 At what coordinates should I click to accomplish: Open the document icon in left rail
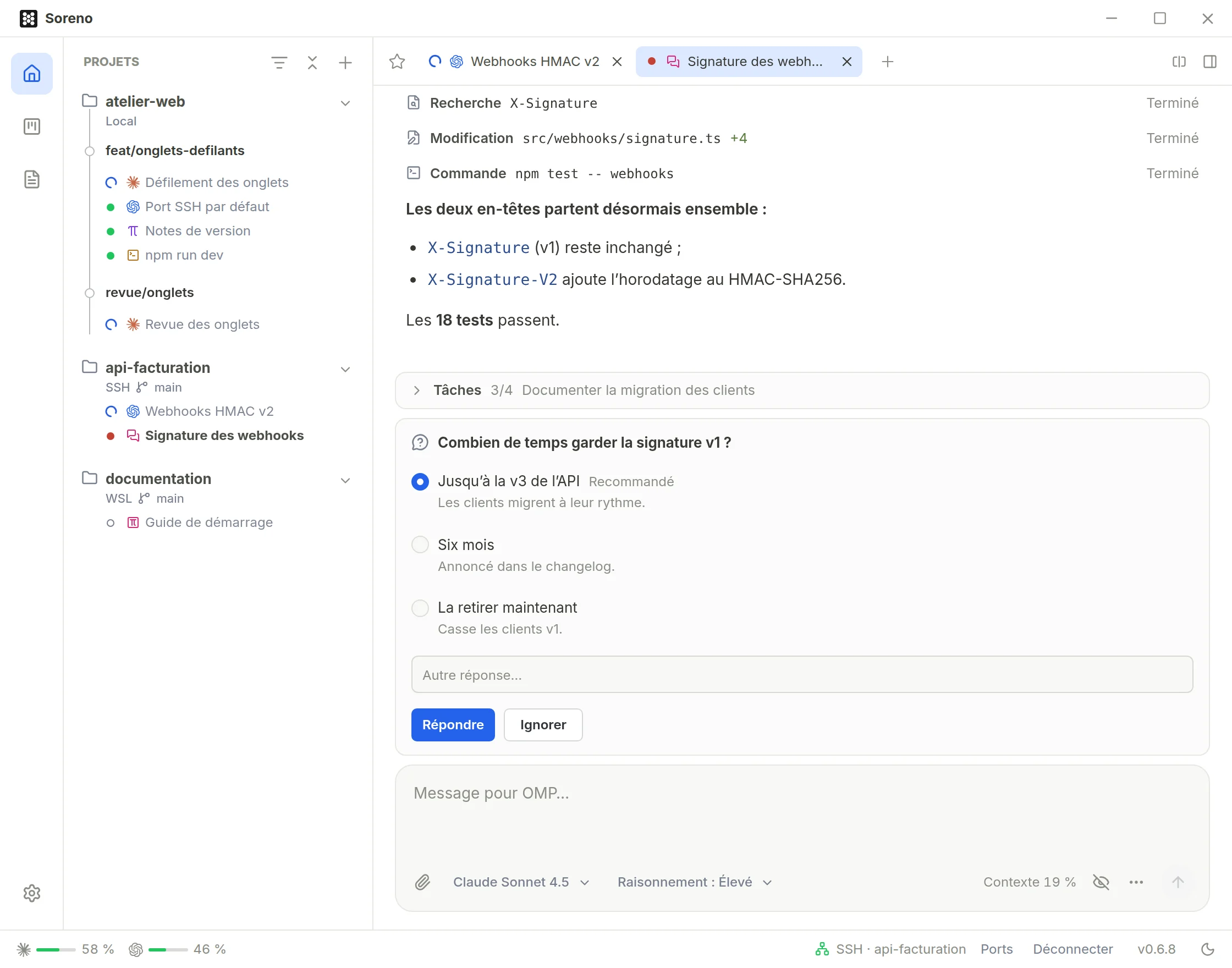pyautogui.click(x=32, y=180)
